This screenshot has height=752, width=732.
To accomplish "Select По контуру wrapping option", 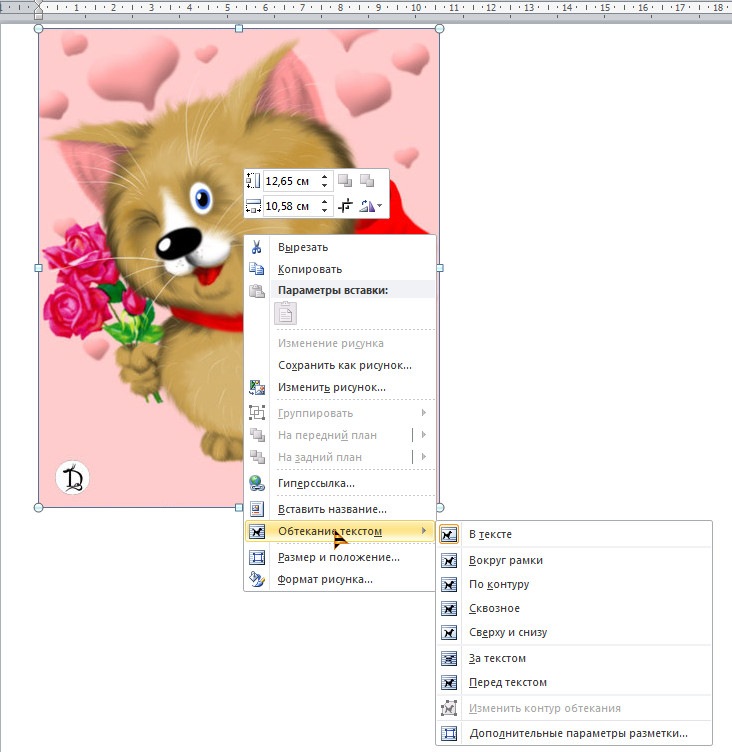I will coord(574,584).
